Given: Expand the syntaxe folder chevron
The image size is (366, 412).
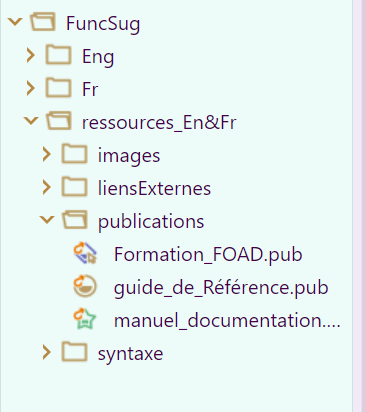Looking at the screenshot, I should 47,352.
